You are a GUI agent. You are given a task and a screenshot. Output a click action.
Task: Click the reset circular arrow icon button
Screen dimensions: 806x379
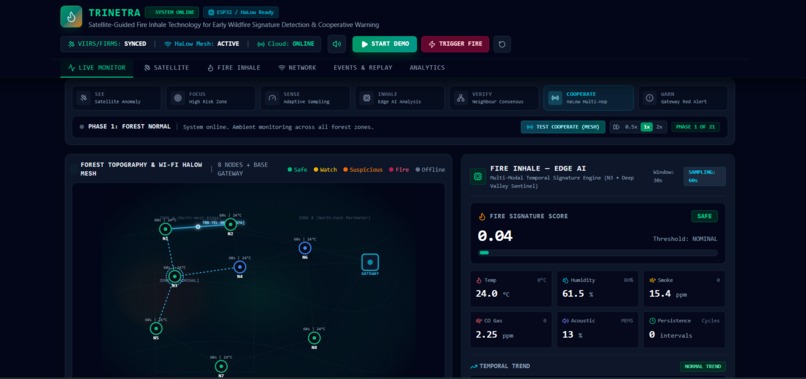pyautogui.click(x=502, y=44)
